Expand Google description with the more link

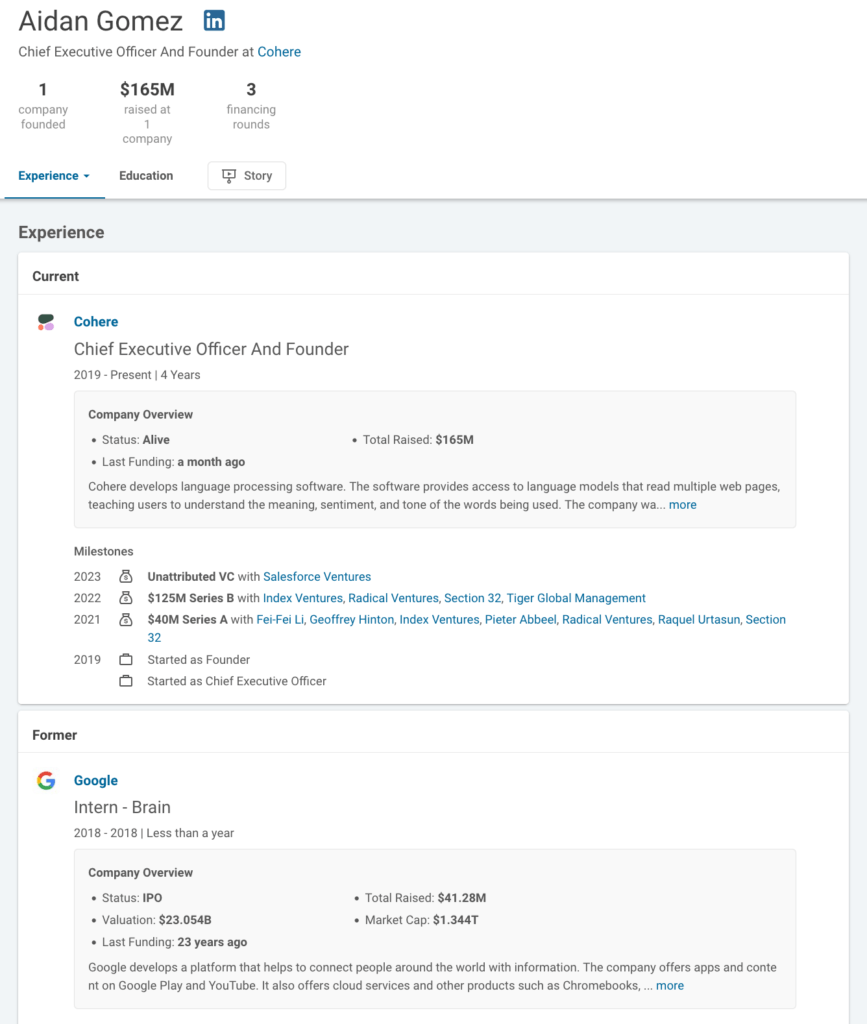tap(670, 985)
